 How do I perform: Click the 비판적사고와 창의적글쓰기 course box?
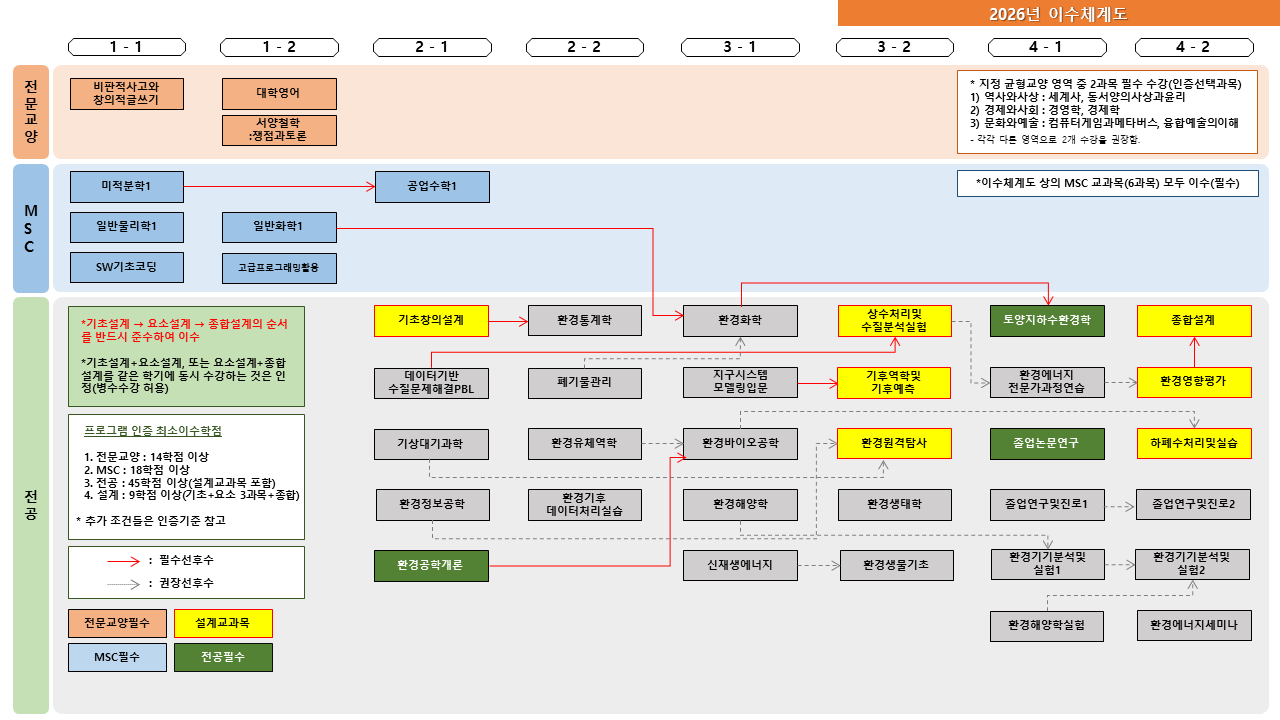(x=127, y=93)
